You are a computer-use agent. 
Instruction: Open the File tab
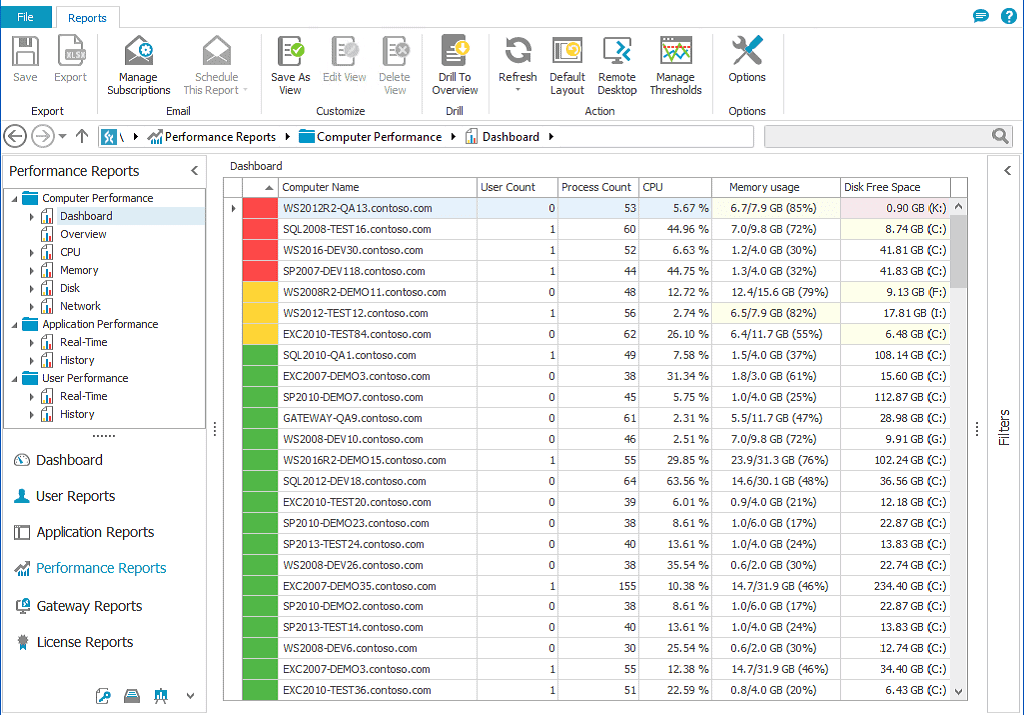point(25,17)
